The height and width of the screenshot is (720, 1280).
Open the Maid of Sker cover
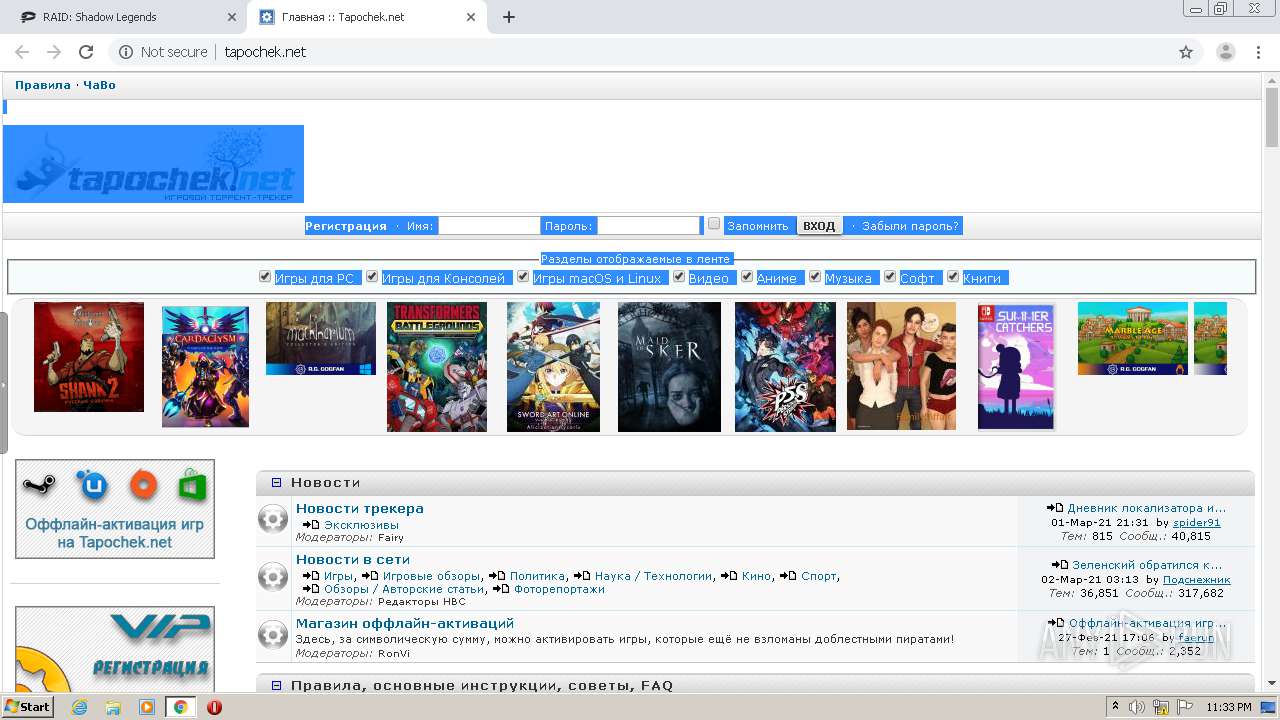(669, 367)
